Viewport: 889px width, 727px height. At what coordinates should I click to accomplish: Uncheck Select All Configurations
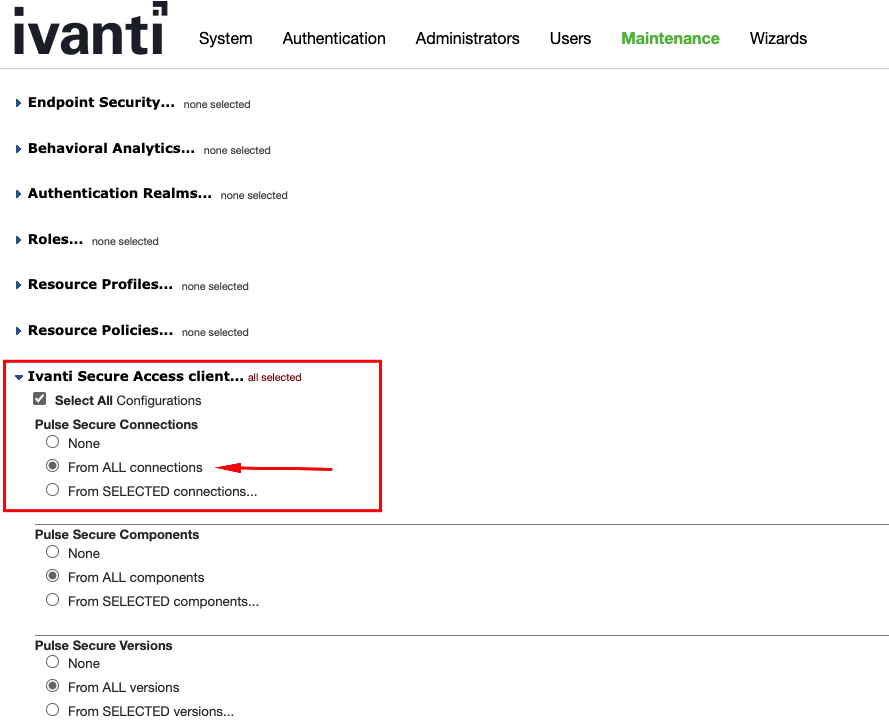point(38,398)
